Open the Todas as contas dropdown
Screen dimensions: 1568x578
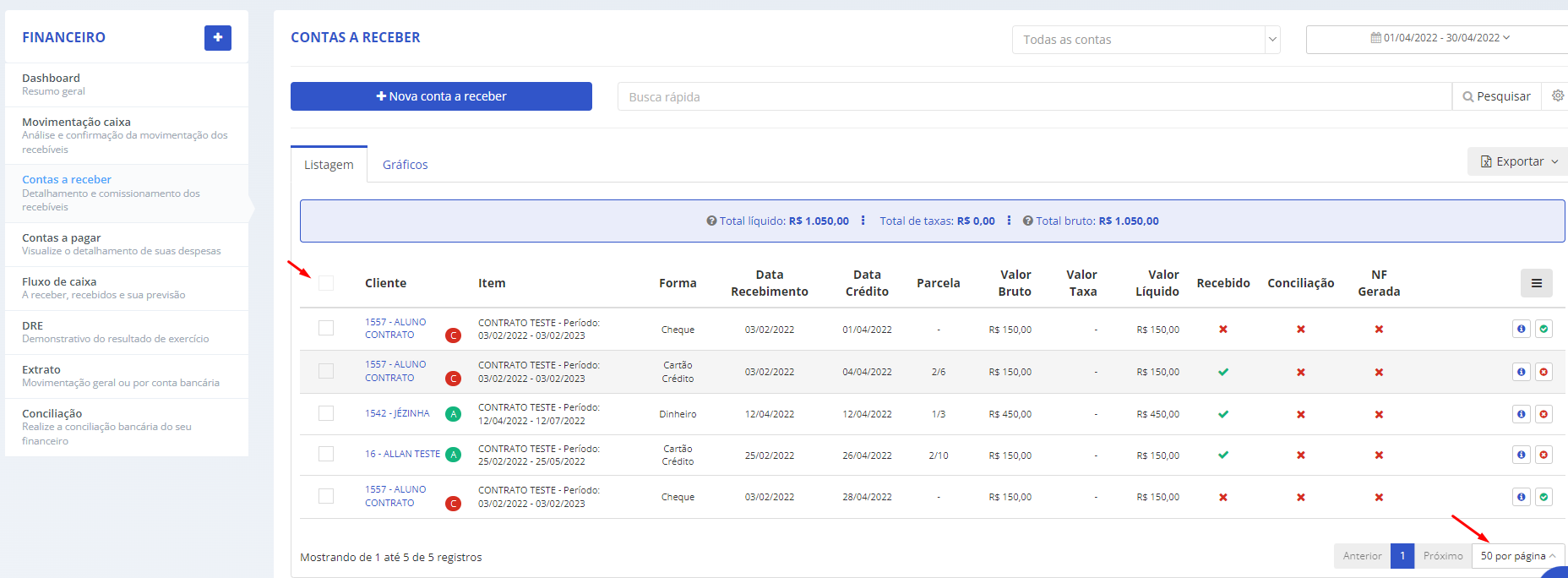tap(1146, 40)
